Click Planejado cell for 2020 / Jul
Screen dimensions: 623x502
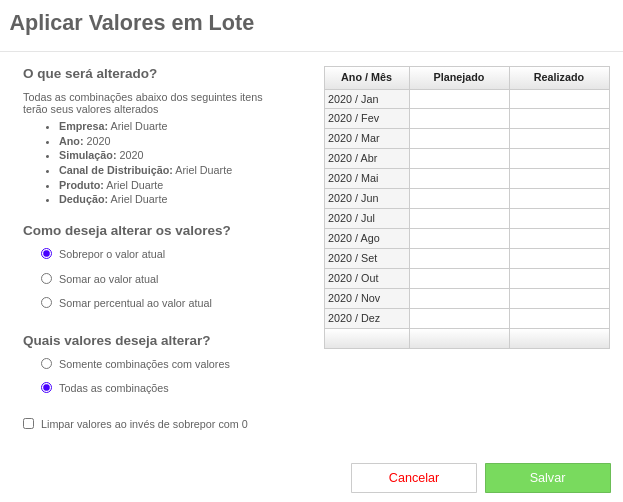coord(459,219)
